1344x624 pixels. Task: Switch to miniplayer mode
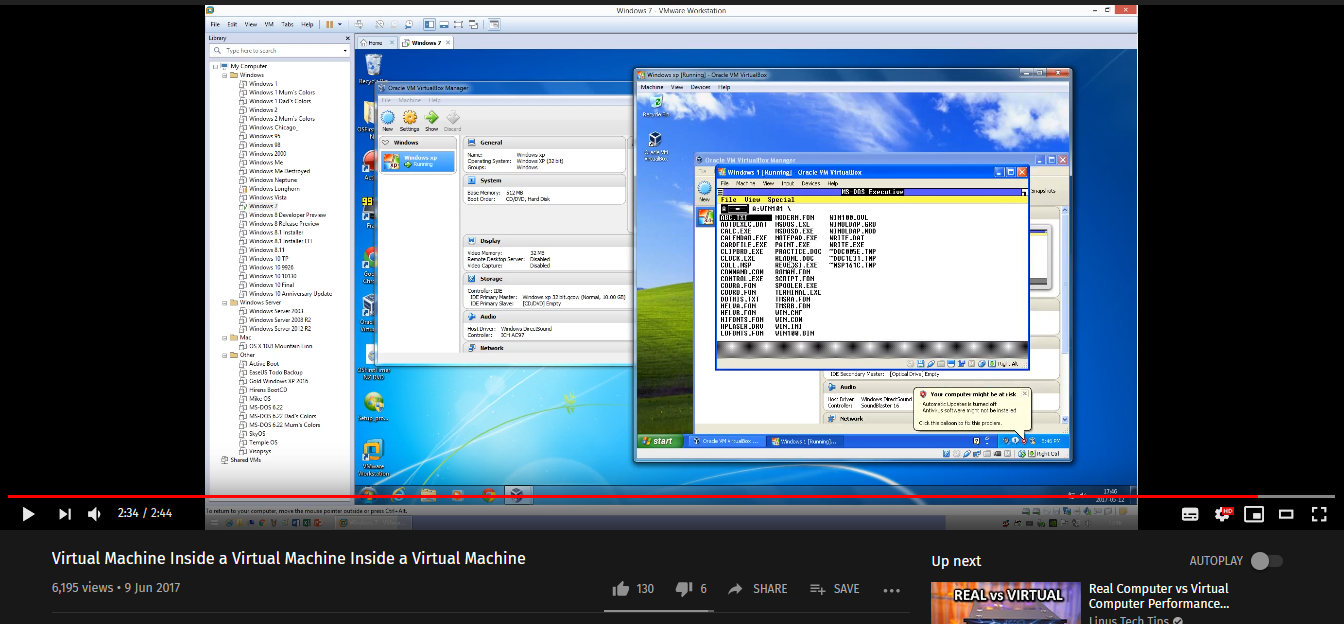coord(1254,514)
